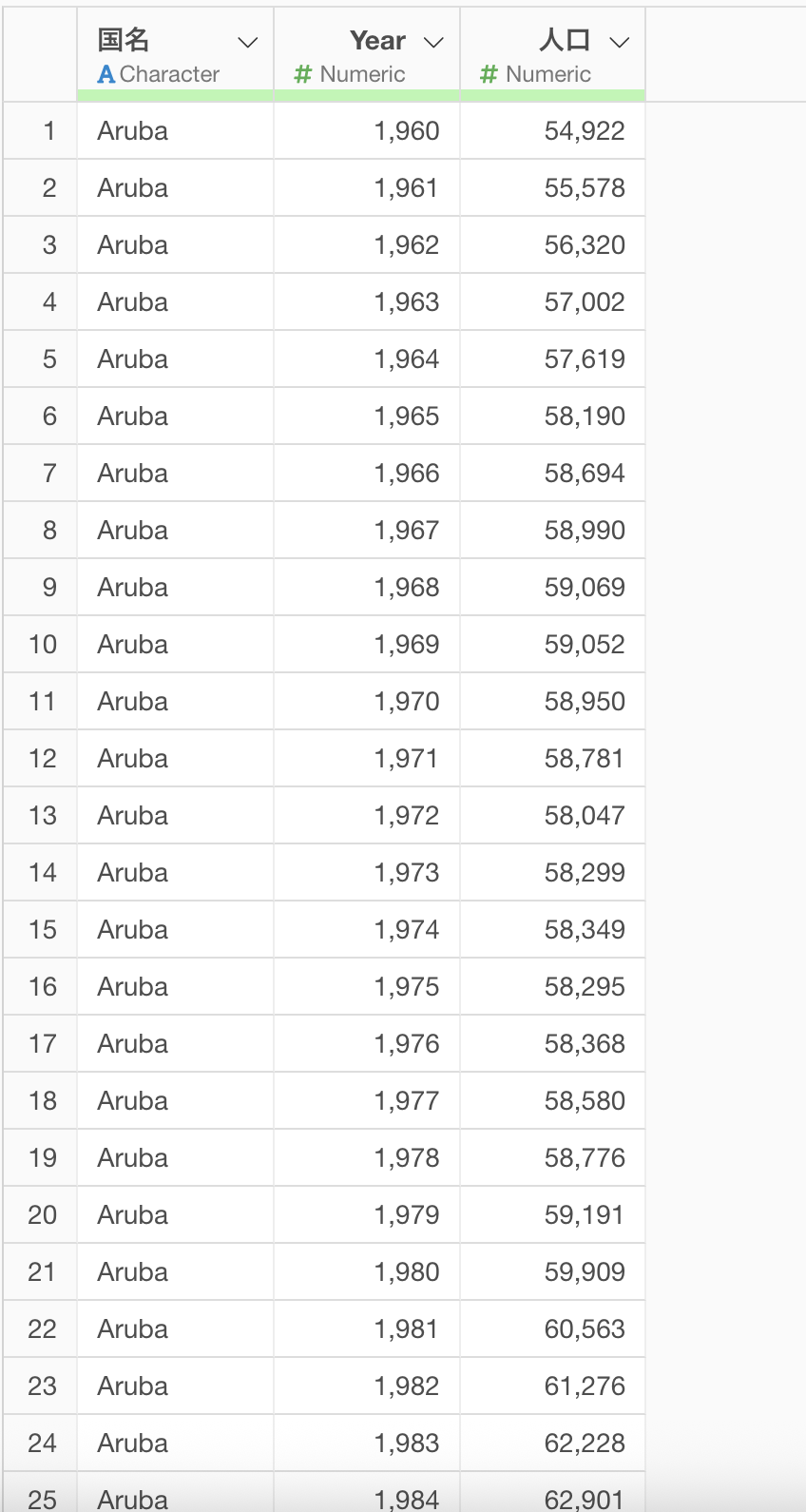The width and height of the screenshot is (806, 1512).
Task: Click the Numeric hash icon under Year
Action: coord(303,74)
